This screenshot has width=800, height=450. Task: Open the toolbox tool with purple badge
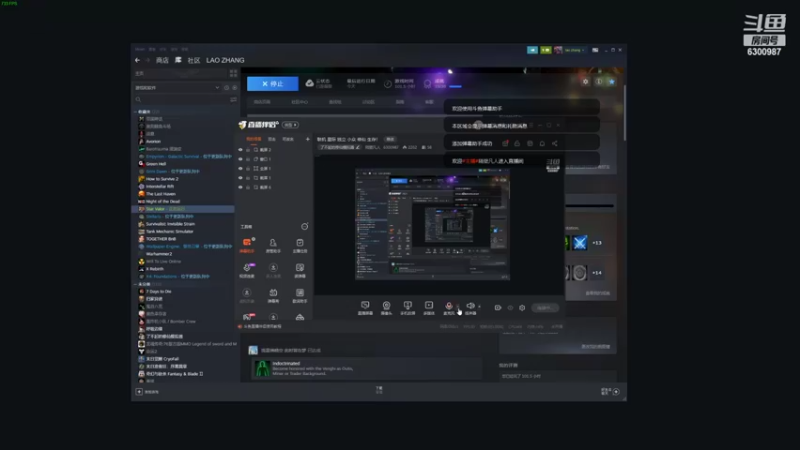point(247,270)
